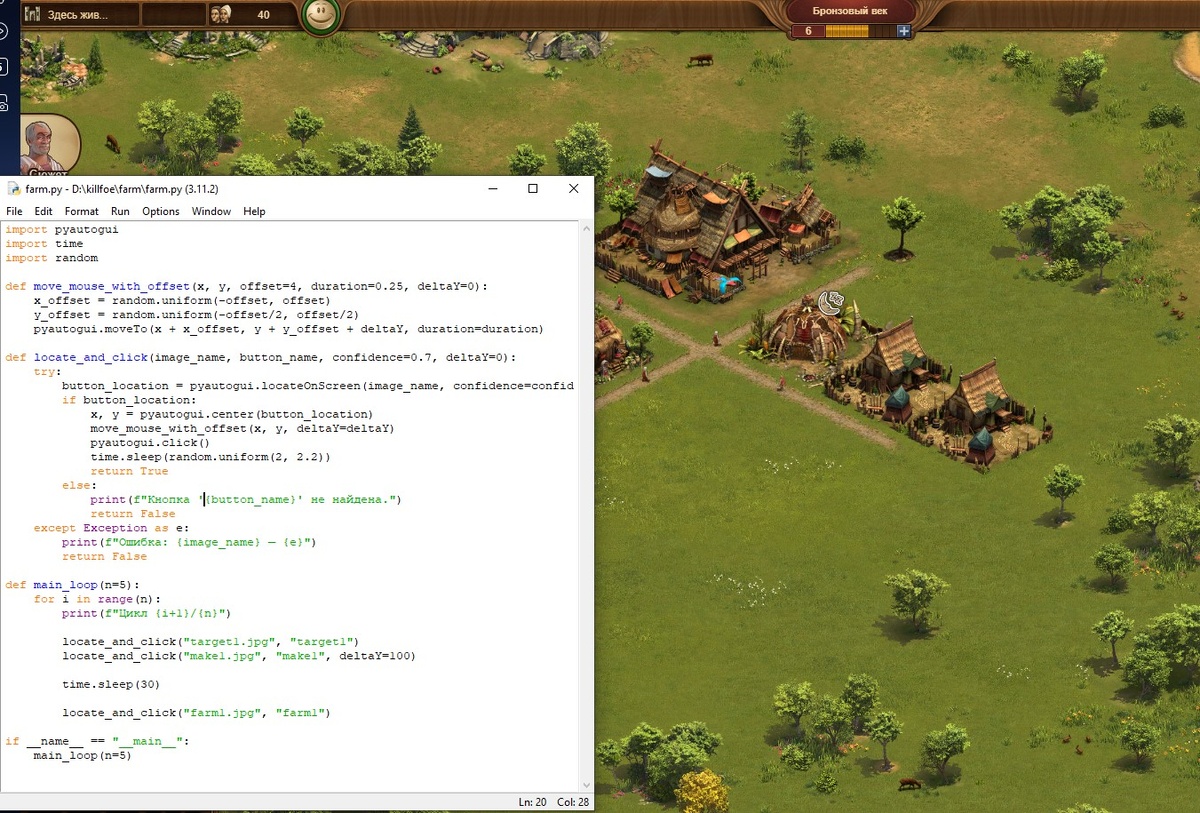Click the 'except Exception as e:' line
1200x813 pixels.
[x=111, y=528]
